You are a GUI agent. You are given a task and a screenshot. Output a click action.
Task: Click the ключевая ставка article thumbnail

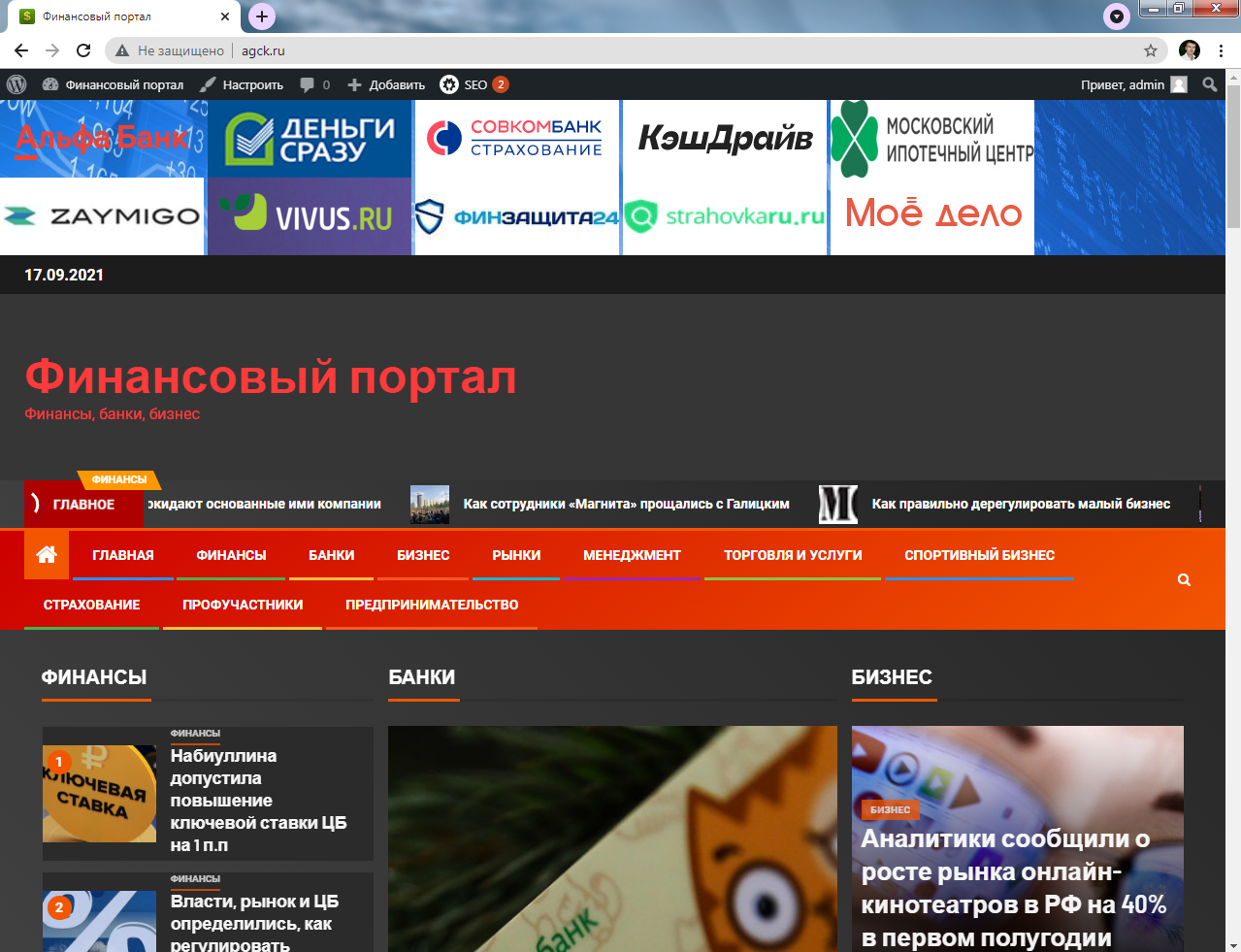coord(99,793)
